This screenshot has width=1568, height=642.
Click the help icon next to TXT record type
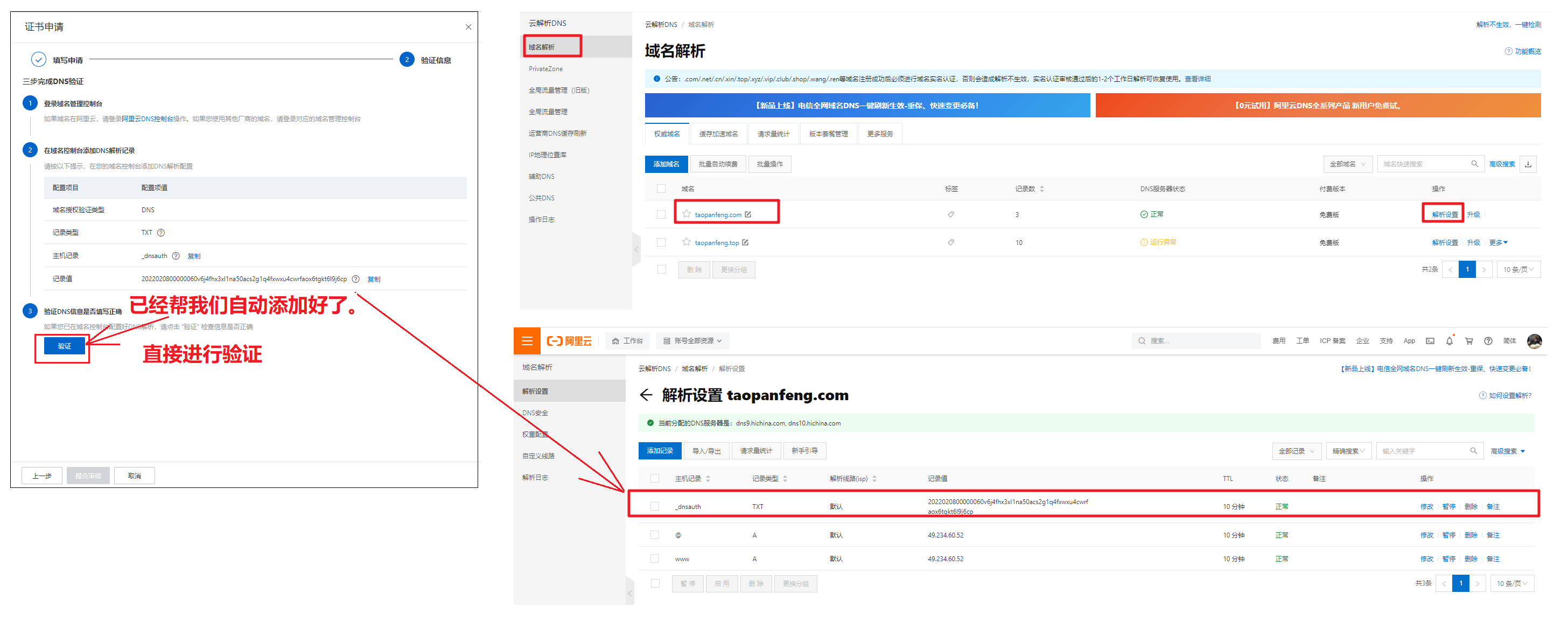click(160, 233)
